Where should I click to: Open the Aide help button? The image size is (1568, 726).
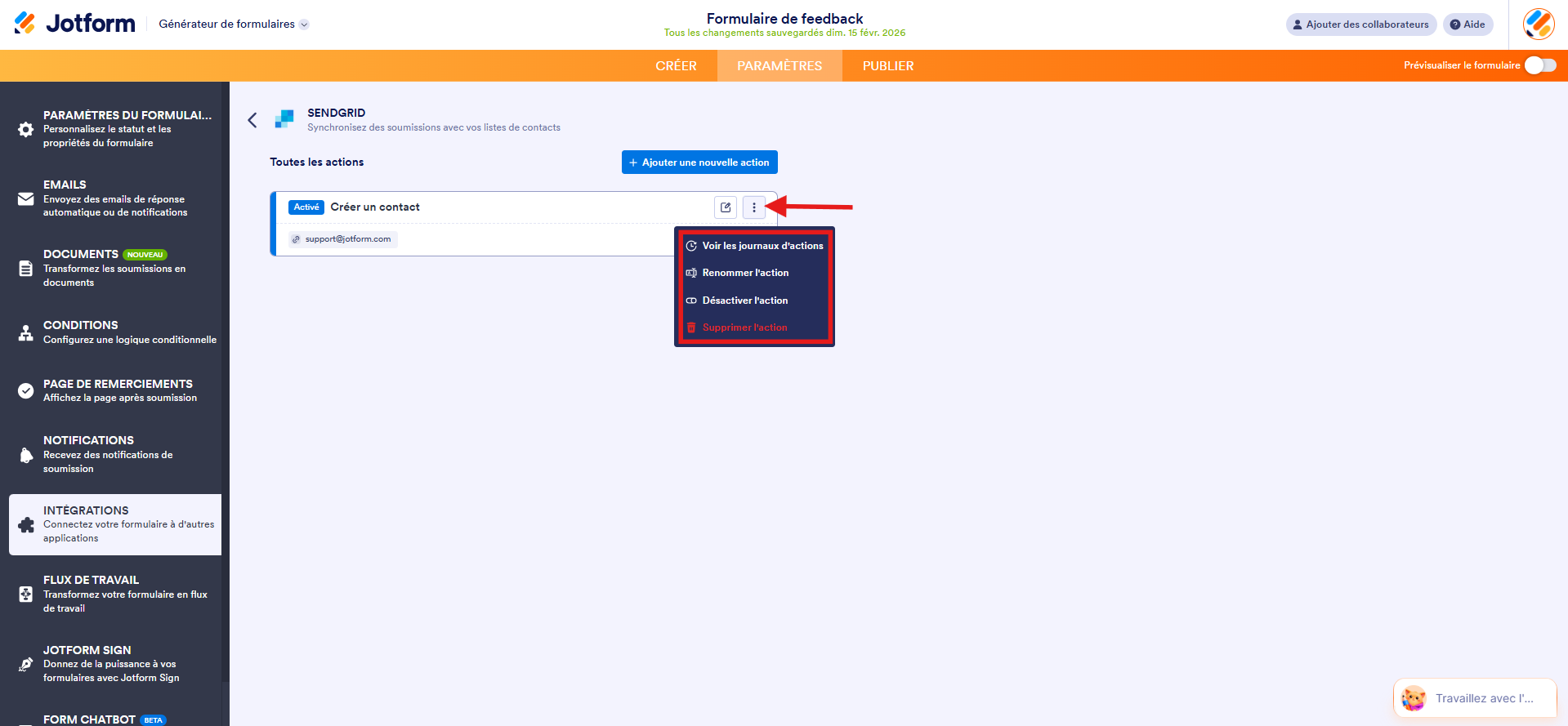(x=1468, y=24)
